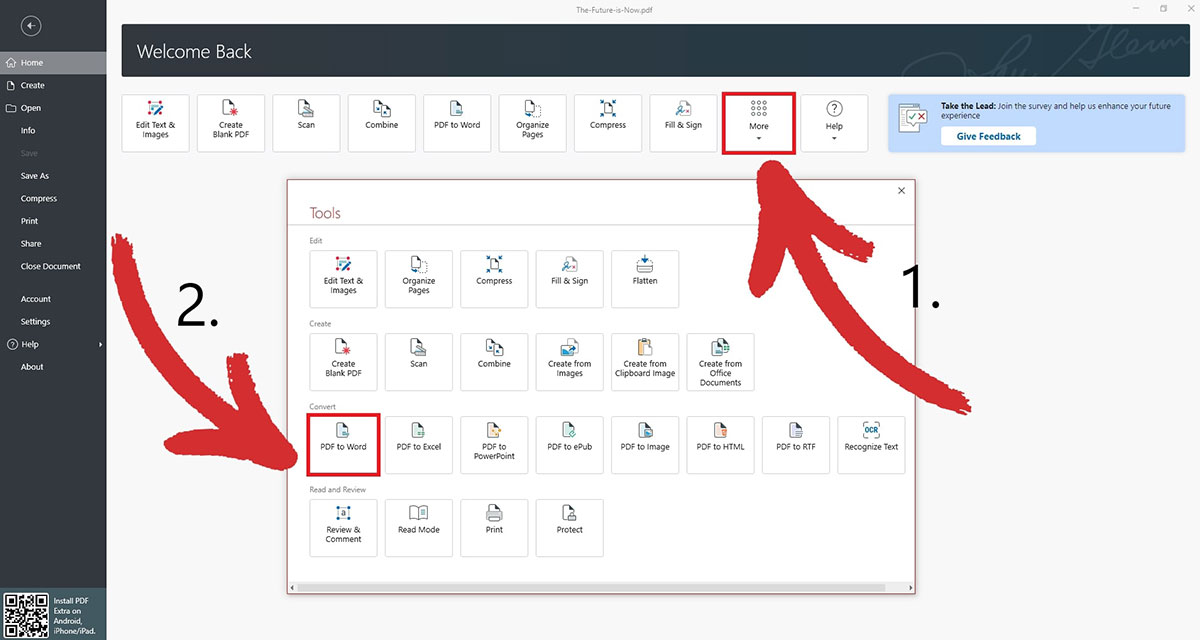
Task: Select Save As in the sidebar
Action: (35, 176)
